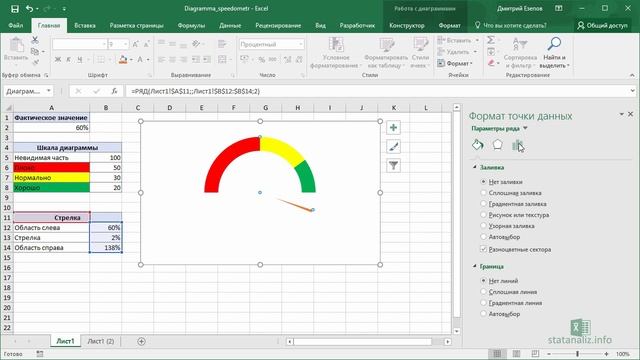The image size is (640, 360).
Task: Click the Undo arrow icon
Action: tap(29, 9)
